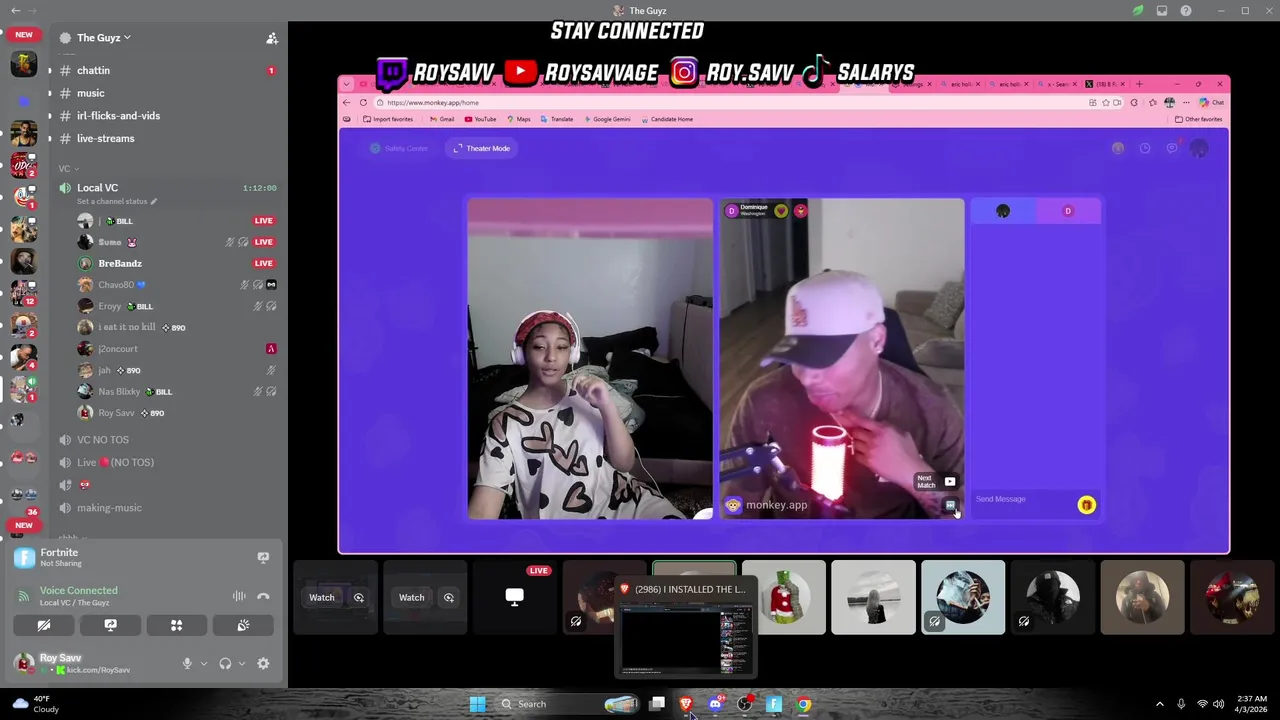Click the share your screen button
The image size is (1280, 720).
(x=110, y=625)
